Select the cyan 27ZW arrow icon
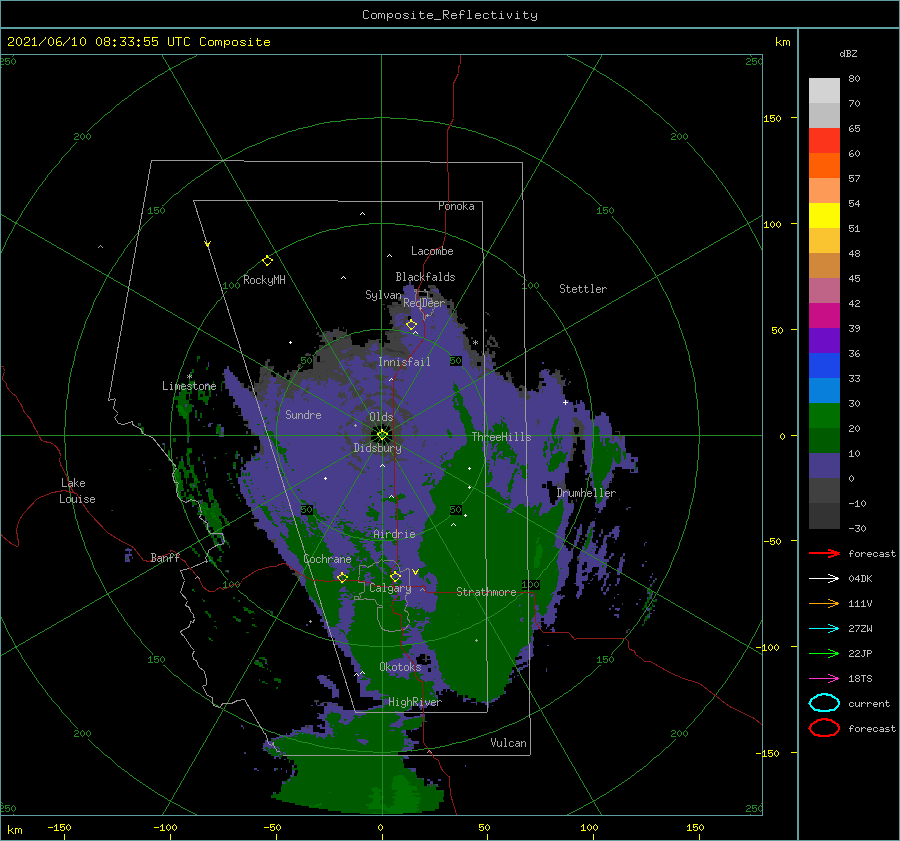This screenshot has height=841, width=900. pyautogui.click(x=824, y=629)
